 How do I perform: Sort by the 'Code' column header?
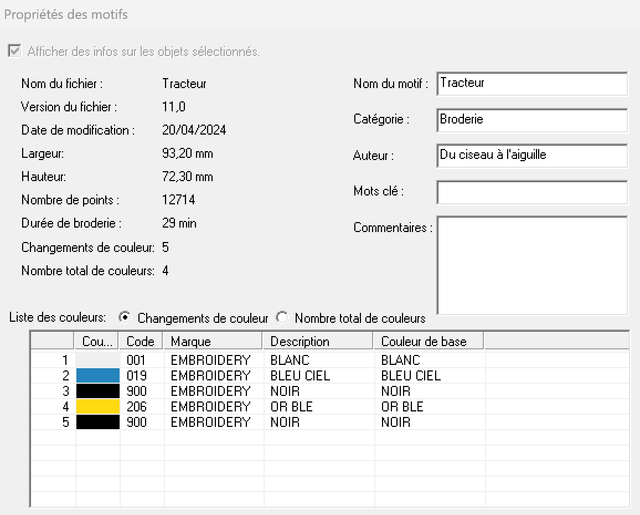(142, 342)
